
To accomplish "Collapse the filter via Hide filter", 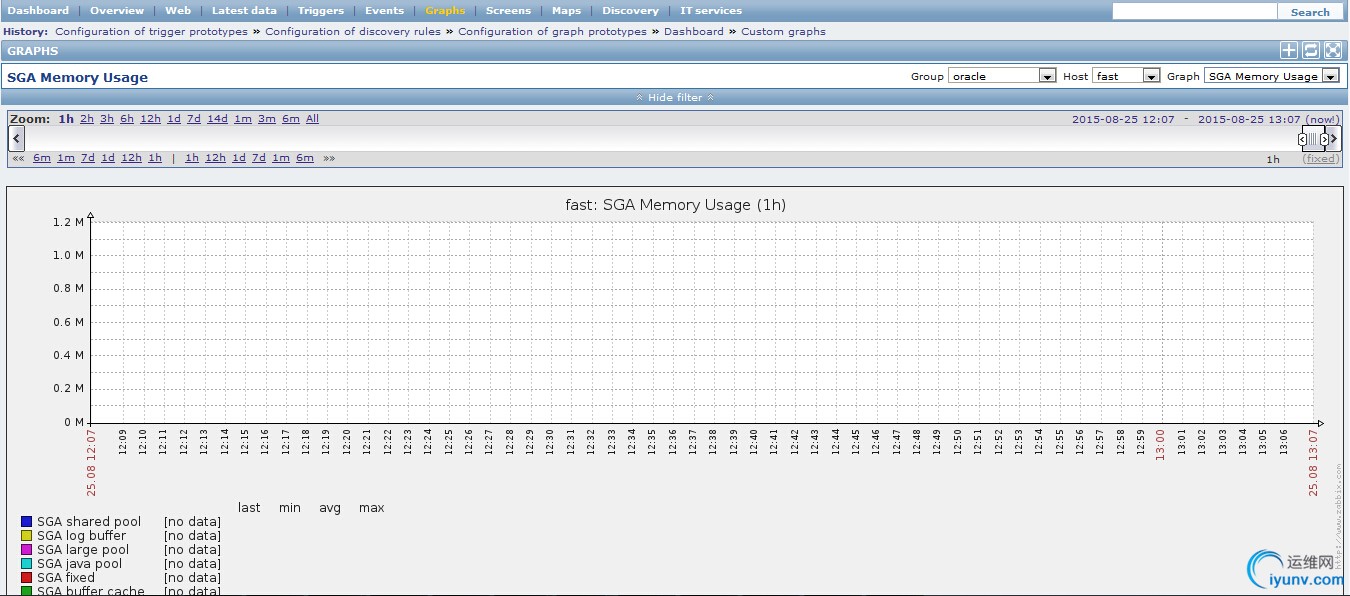I will pos(675,97).
